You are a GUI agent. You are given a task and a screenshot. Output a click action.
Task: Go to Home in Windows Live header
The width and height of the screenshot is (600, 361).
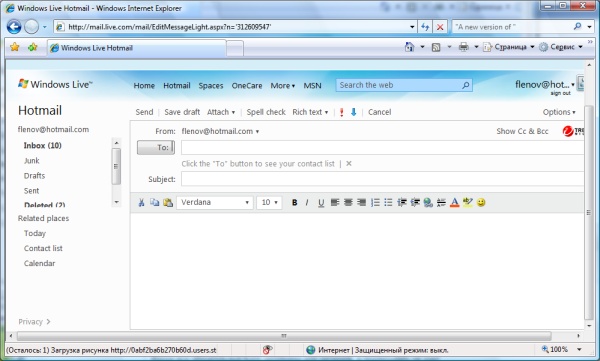click(x=144, y=85)
